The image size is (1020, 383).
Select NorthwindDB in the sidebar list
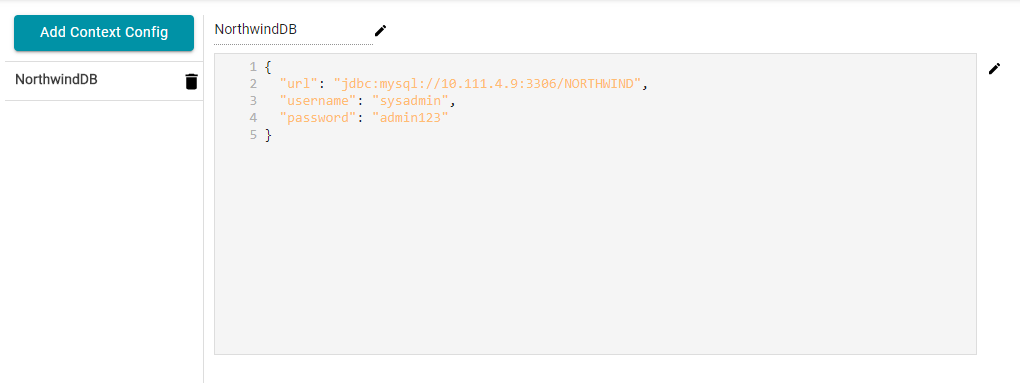(x=104, y=81)
